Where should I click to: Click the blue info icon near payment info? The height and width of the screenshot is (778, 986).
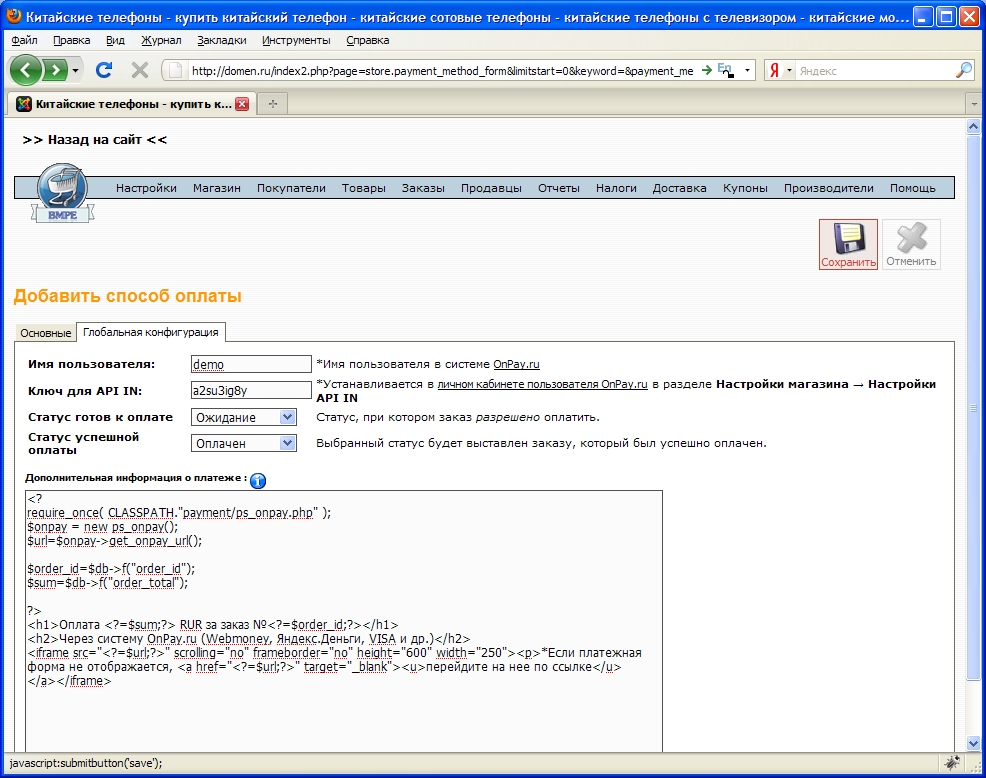pos(257,481)
